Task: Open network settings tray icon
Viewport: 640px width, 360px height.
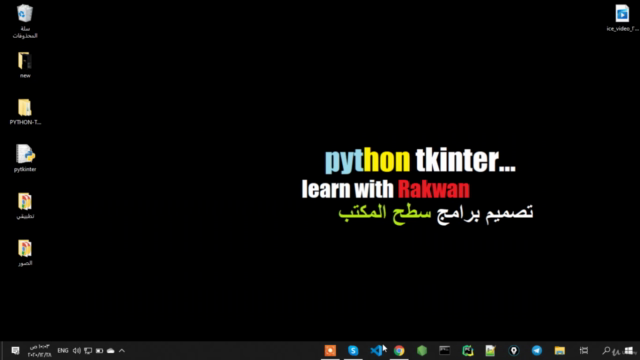Action: coord(88,351)
